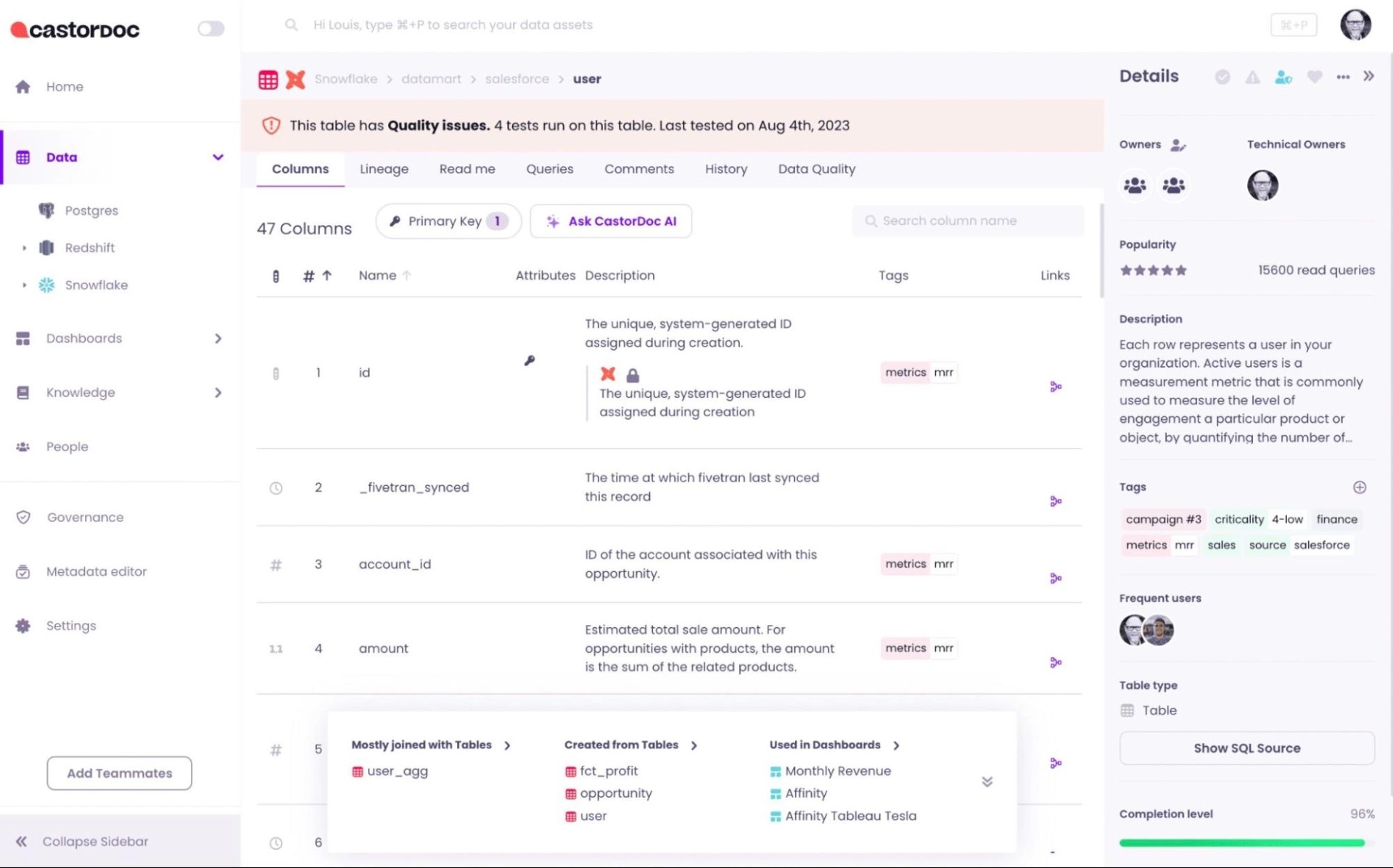
Task: Click the ownership person icon in Details header
Action: point(1283,78)
